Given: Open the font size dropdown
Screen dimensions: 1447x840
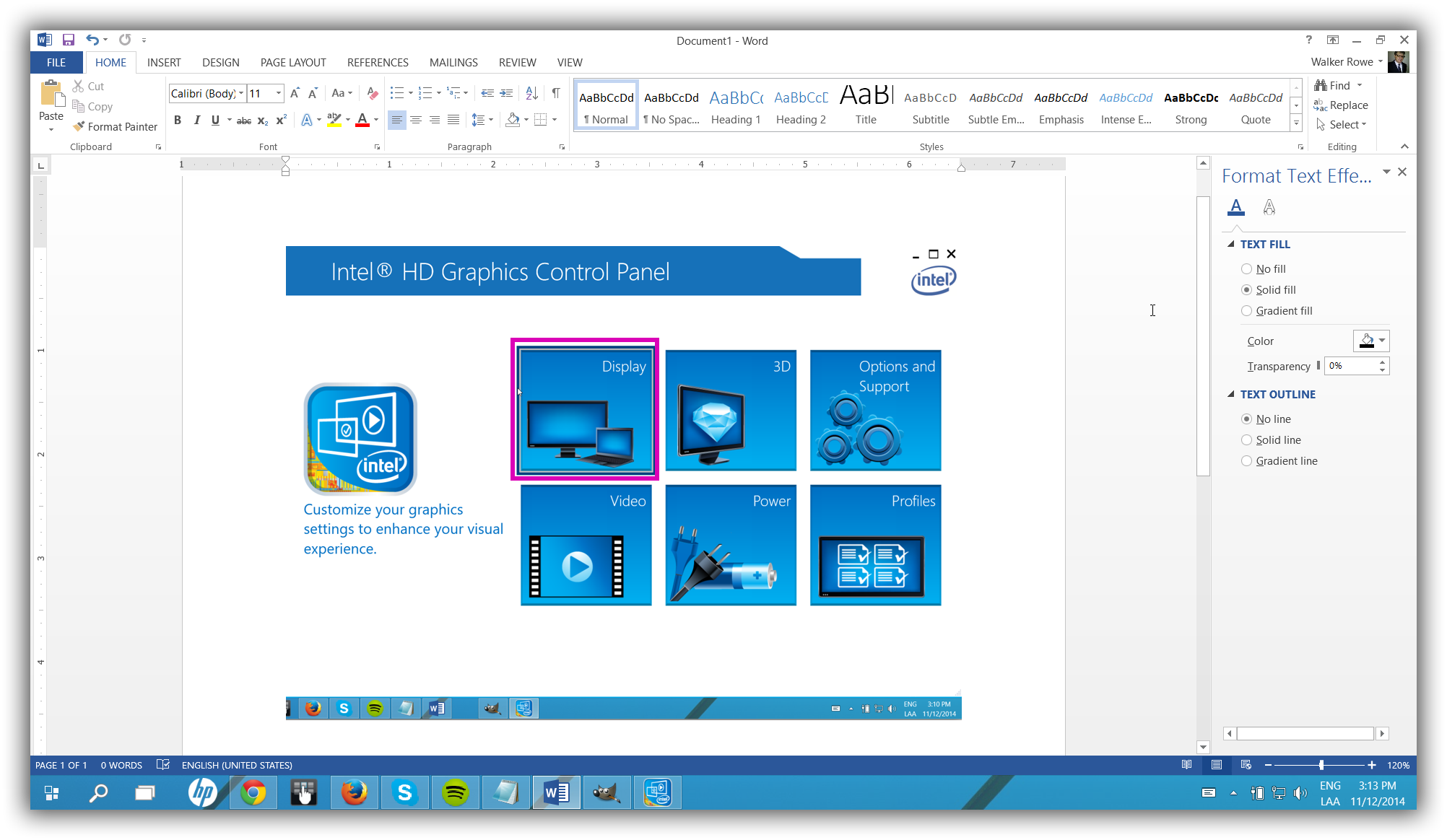Looking at the screenshot, I should point(279,93).
